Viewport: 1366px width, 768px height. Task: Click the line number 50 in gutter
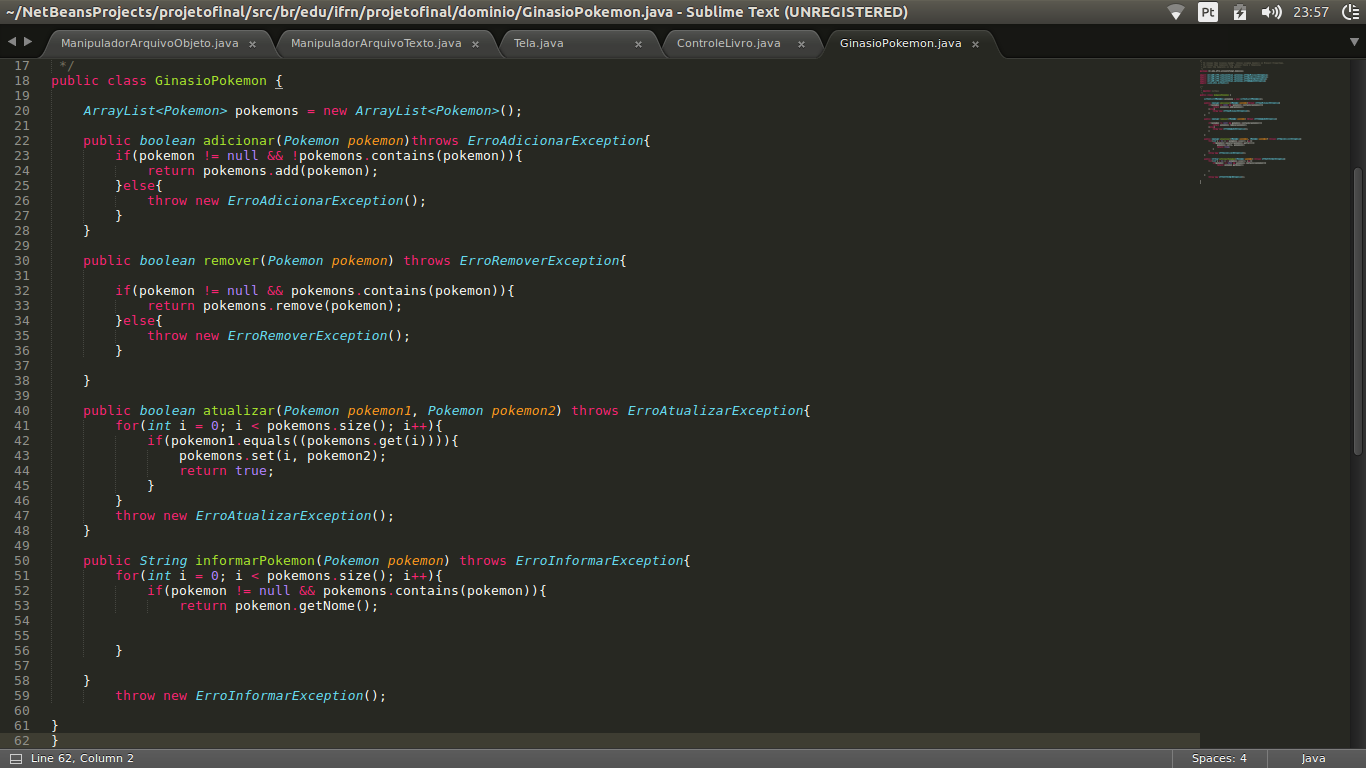pyautogui.click(x=22, y=560)
